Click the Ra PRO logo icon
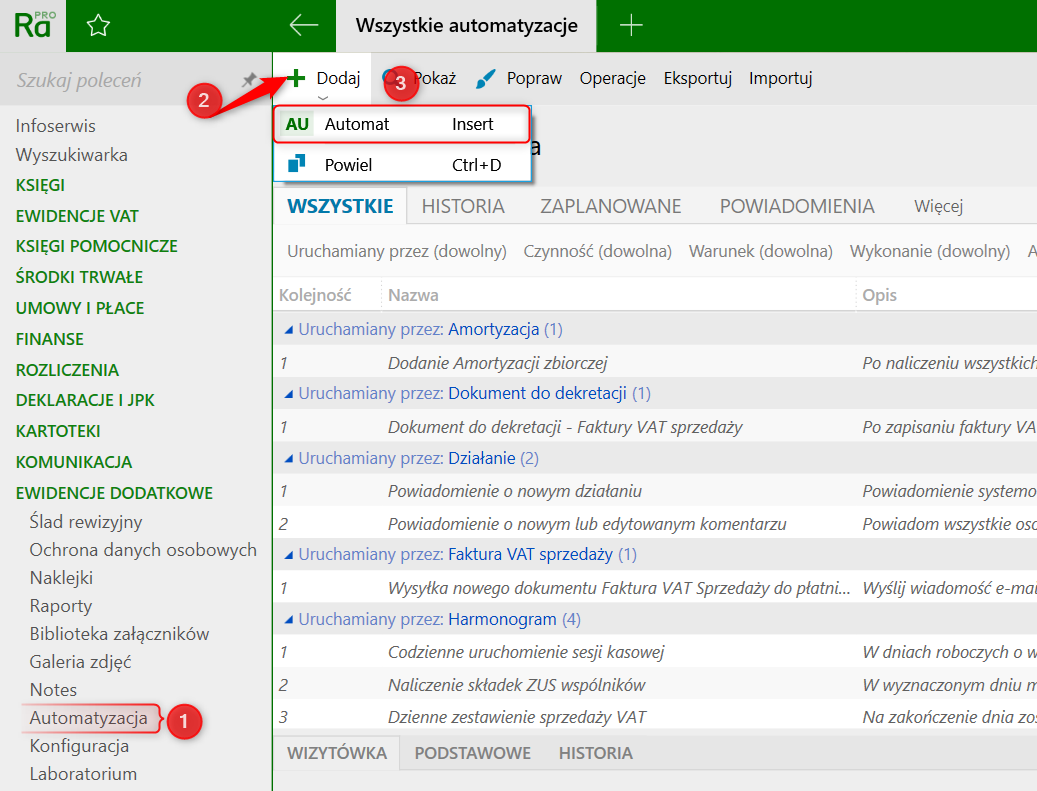 (x=33, y=25)
